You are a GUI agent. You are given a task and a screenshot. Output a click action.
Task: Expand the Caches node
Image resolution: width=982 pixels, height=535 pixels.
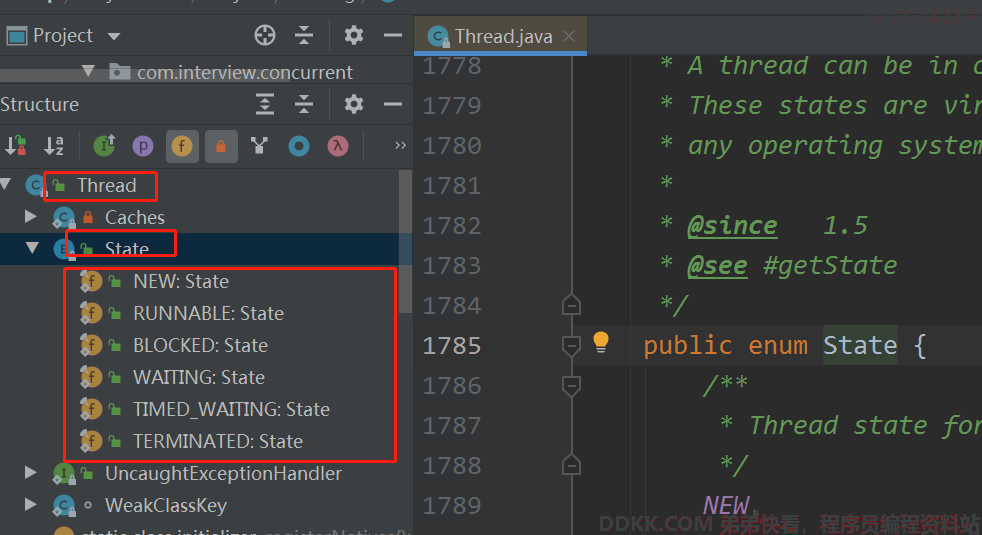(x=30, y=216)
